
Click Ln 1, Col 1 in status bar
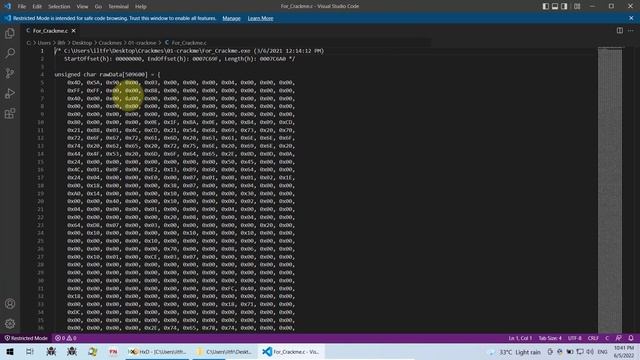[520, 338]
